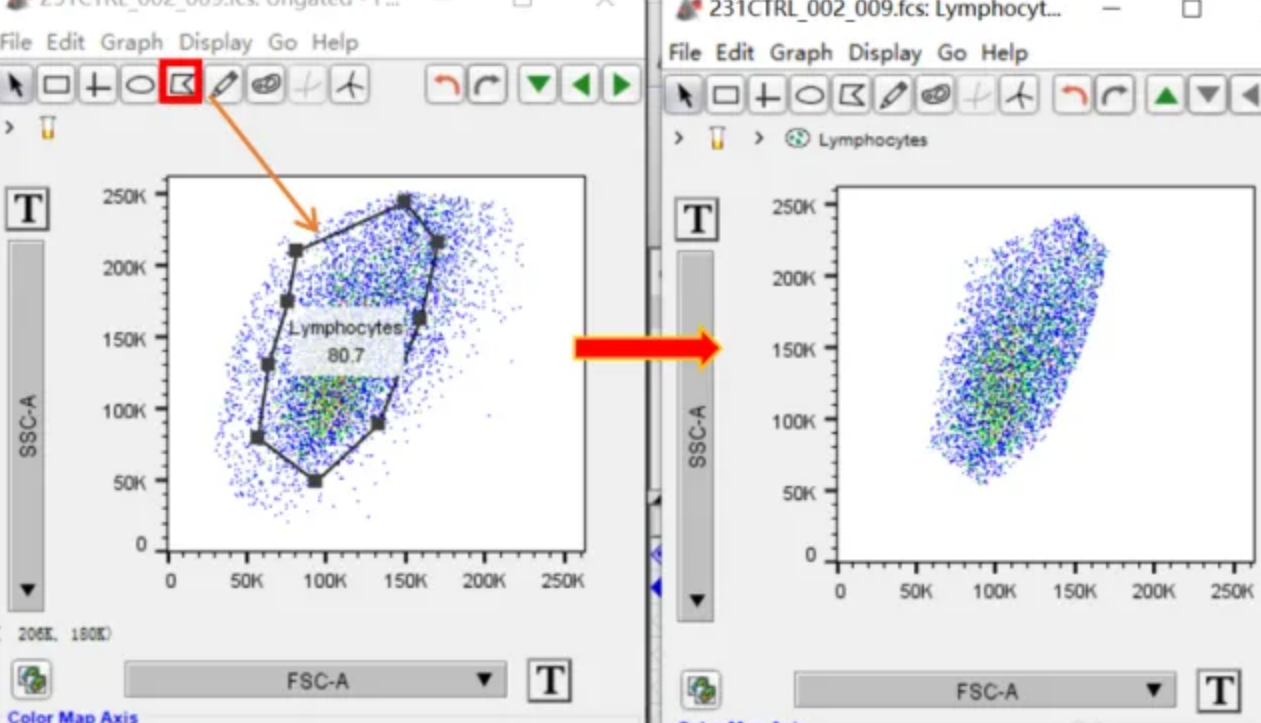
Task: Select the pencil gate tool in Lymphocytes window
Action: tap(892, 95)
